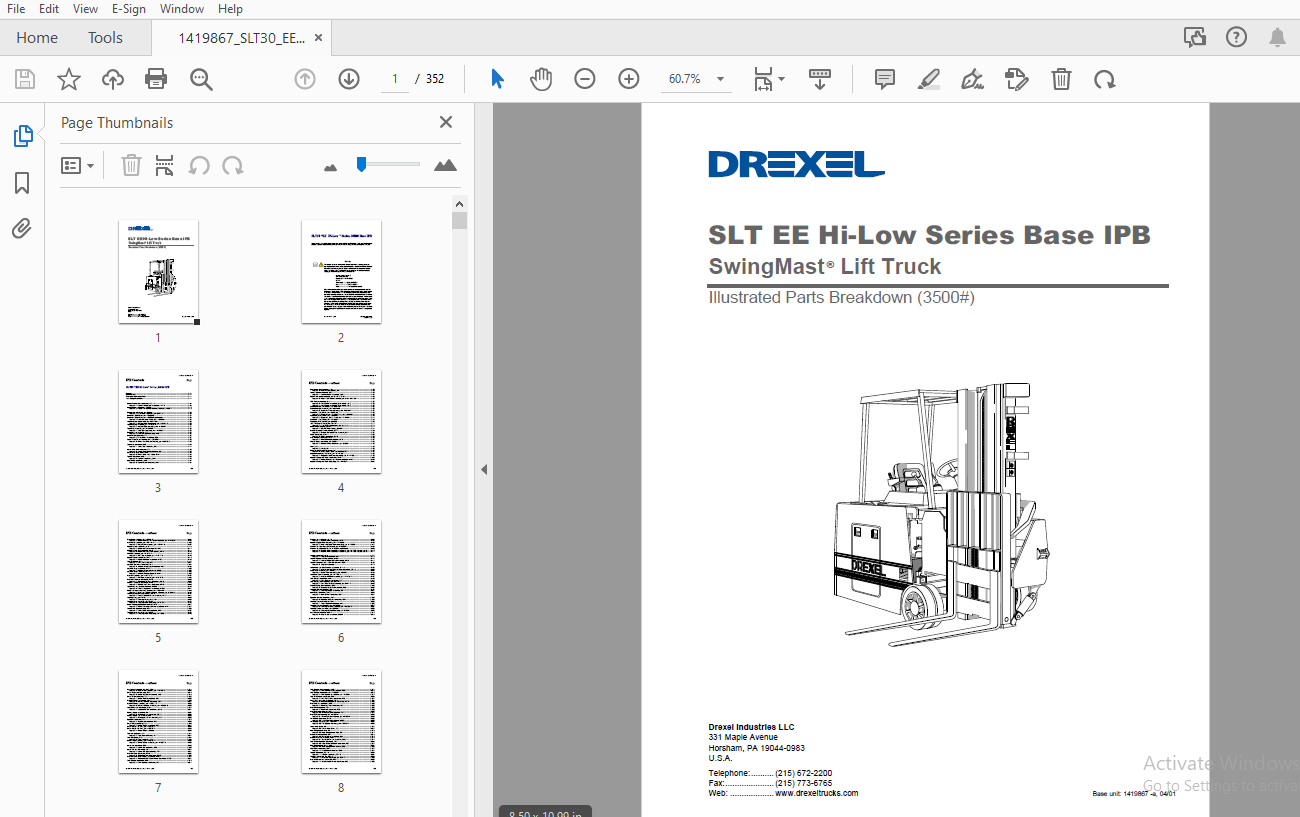
Task: Click the "SLT EE Hi-Low Series Base IPB" title
Action: click(929, 235)
